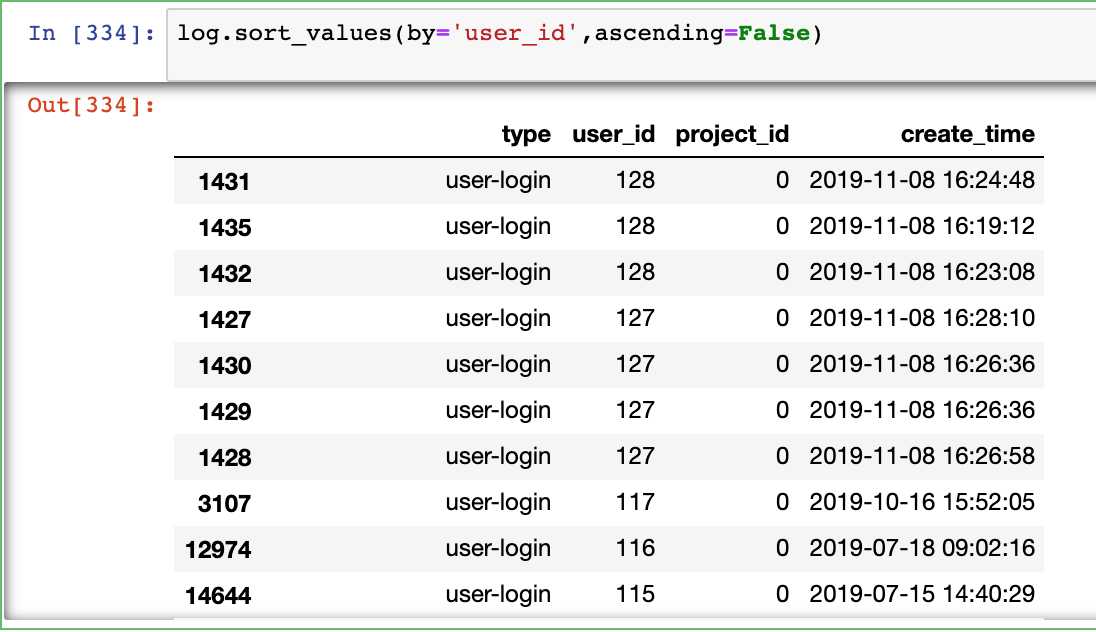Click the 'user_id' column header
1096x632 pixels.
point(613,134)
